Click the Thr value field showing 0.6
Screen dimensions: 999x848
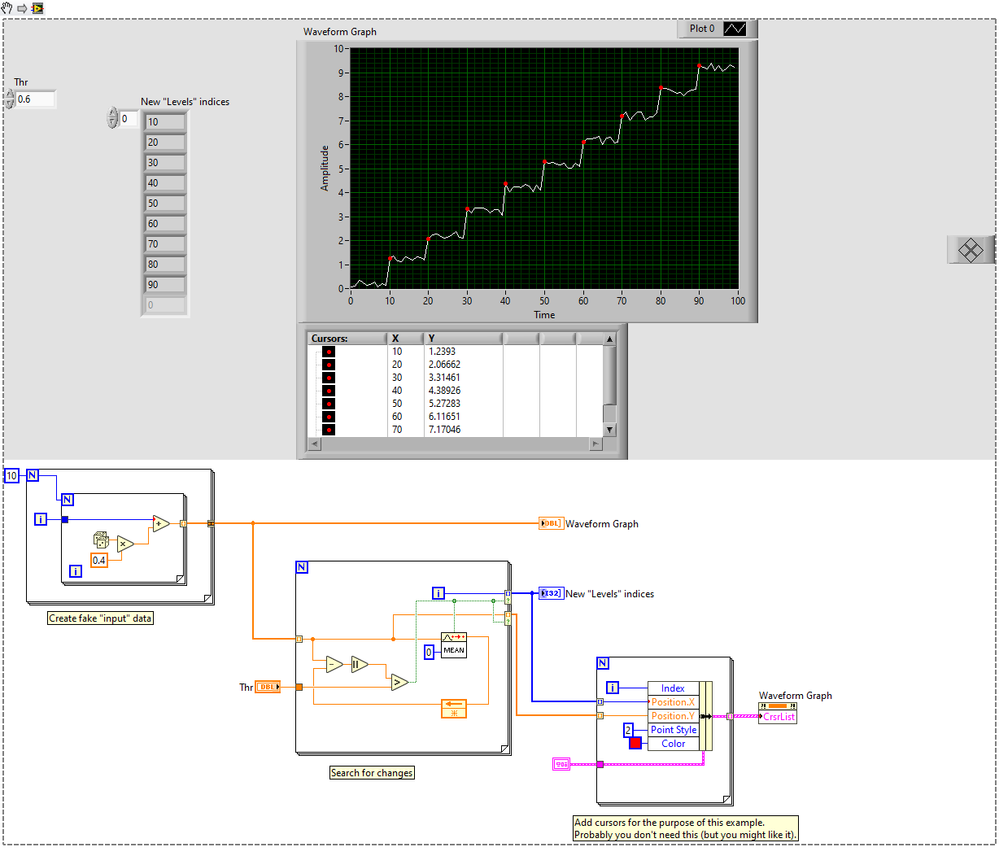(35, 99)
